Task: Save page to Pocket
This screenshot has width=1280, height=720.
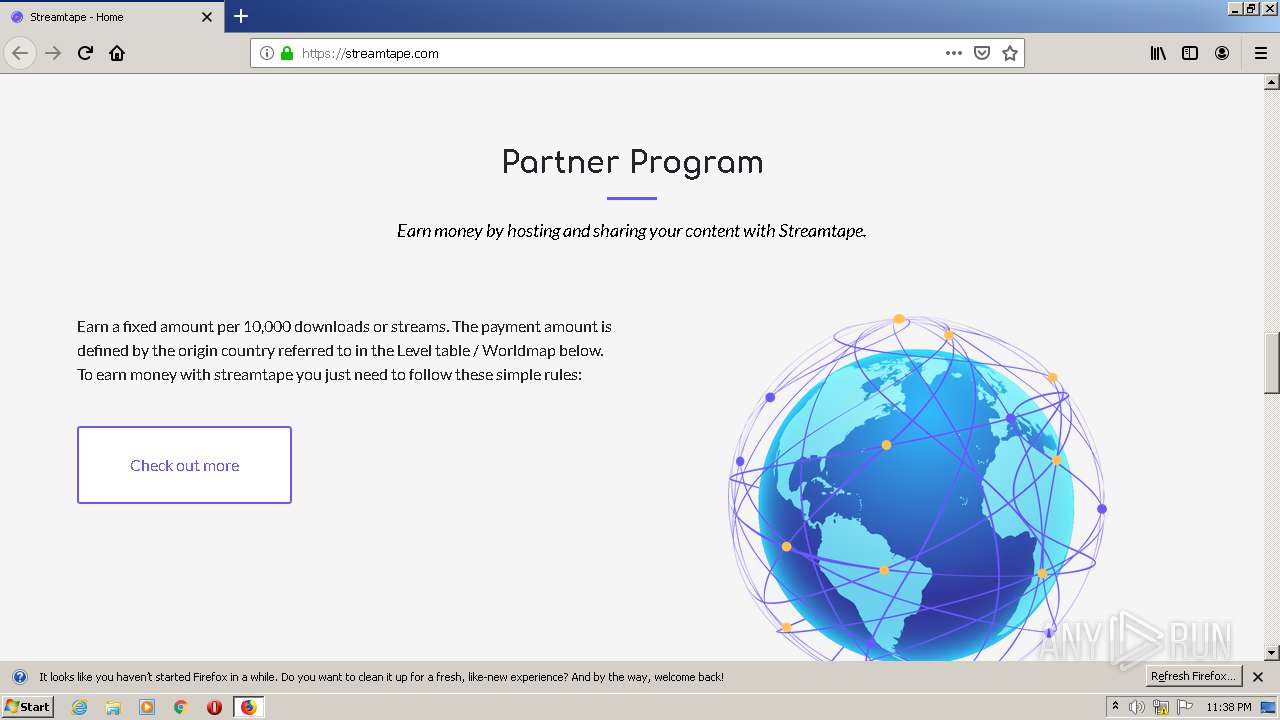Action: [982, 53]
